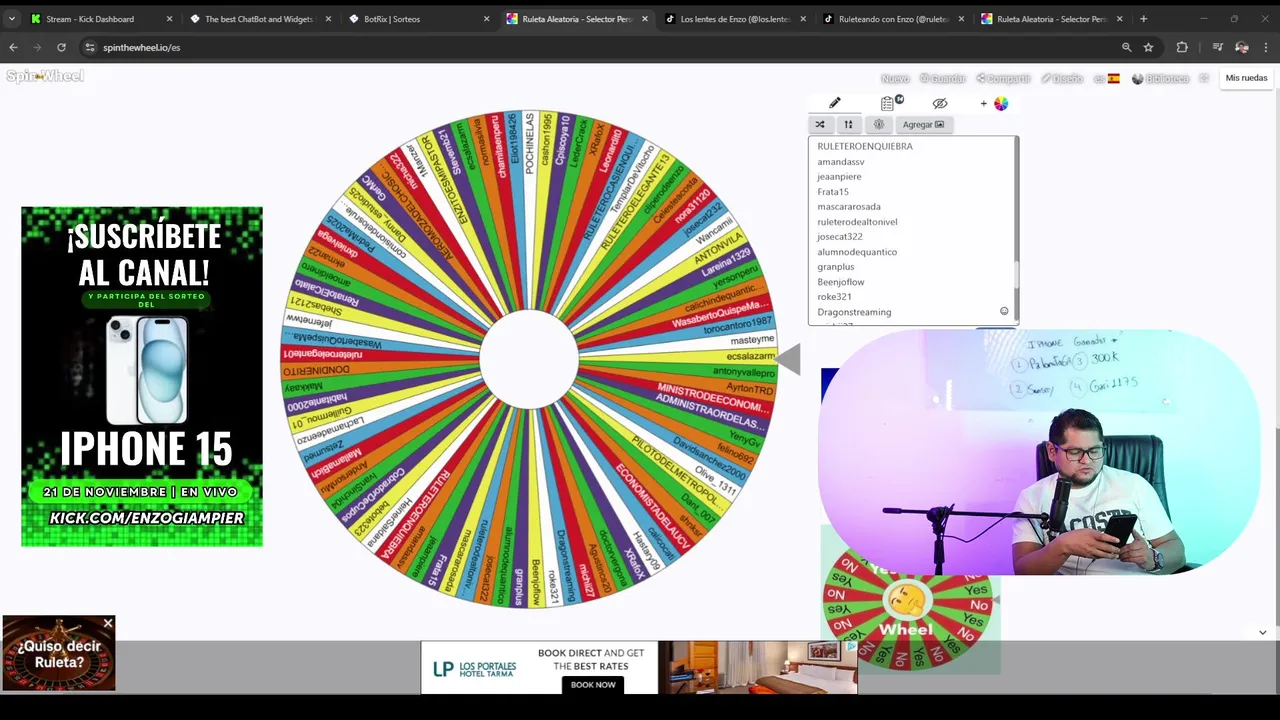This screenshot has height=720, width=1280.
Task: Switch to Los lentes de Enzo tab
Action: [x=735, y=19]
